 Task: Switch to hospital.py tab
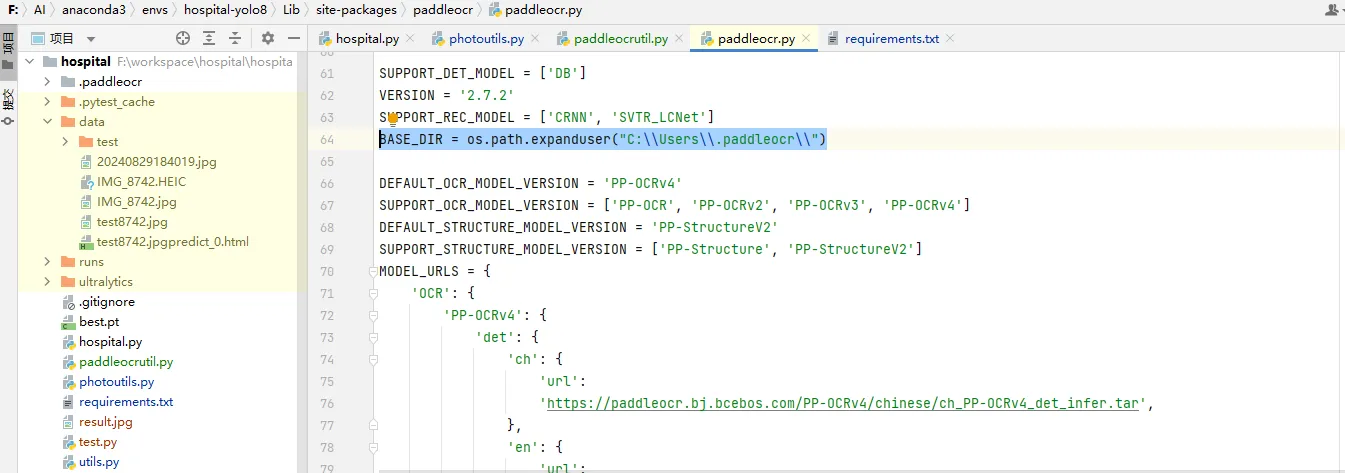click(x=367, y=39)
